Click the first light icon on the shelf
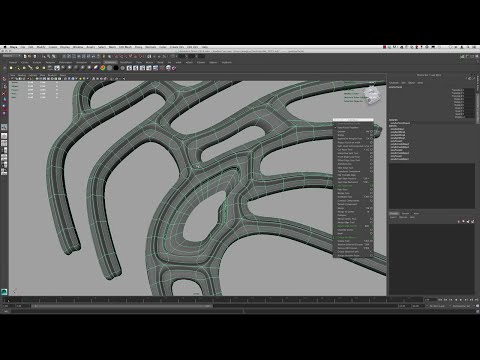The width and height of the screenshot is (480, 360). 11,68
